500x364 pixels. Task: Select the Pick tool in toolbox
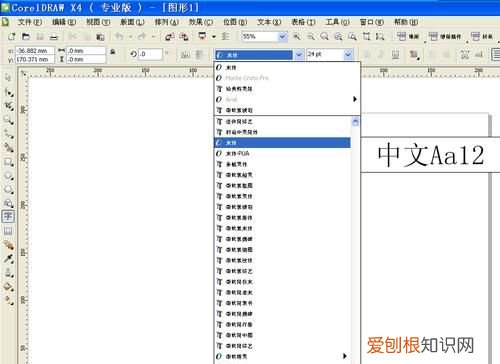tap(8, 77)
